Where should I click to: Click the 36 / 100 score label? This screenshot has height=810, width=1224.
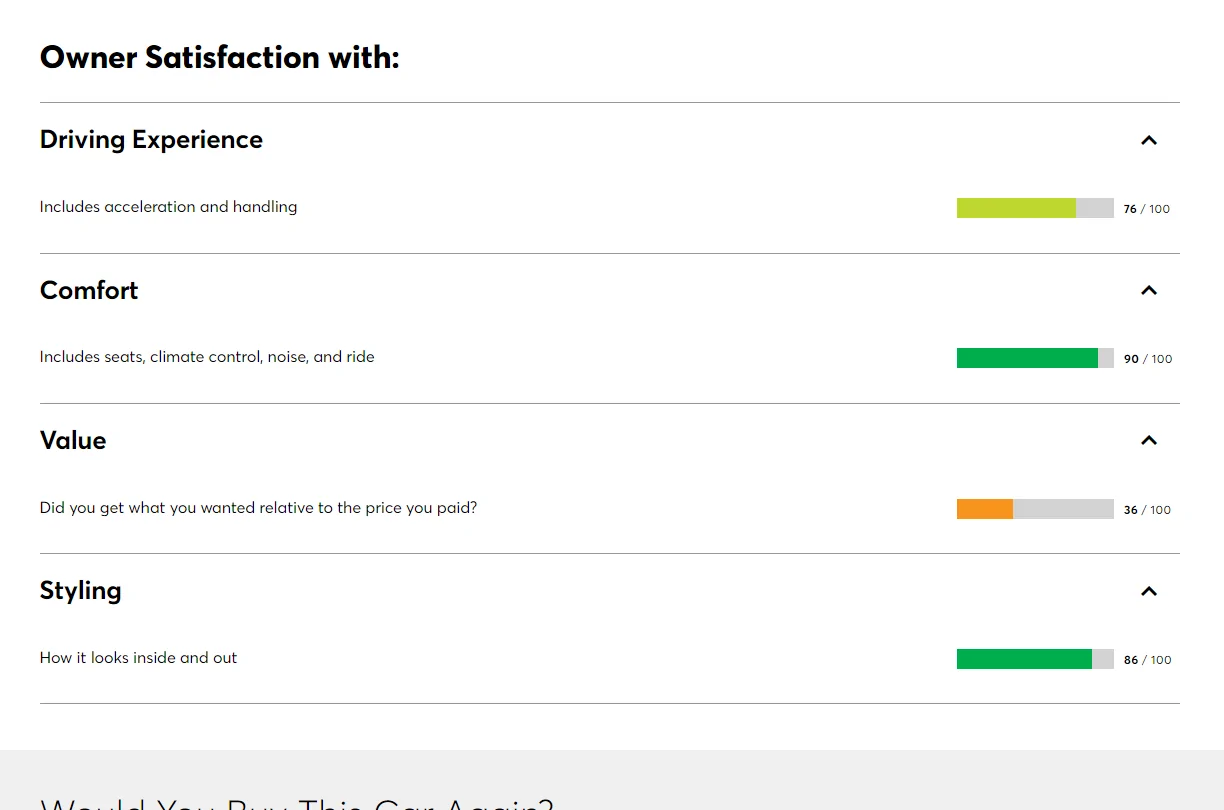[x=1146, y=510]
